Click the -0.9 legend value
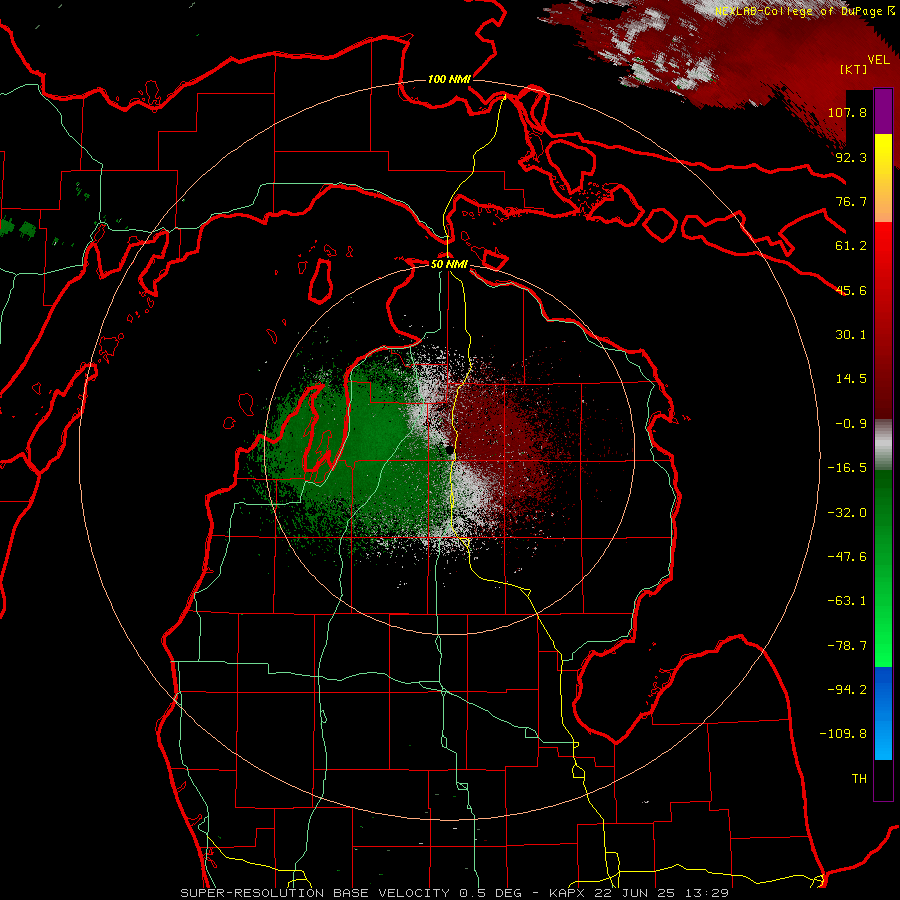Viewport: 900px width, 900px height. click(851, 424)
